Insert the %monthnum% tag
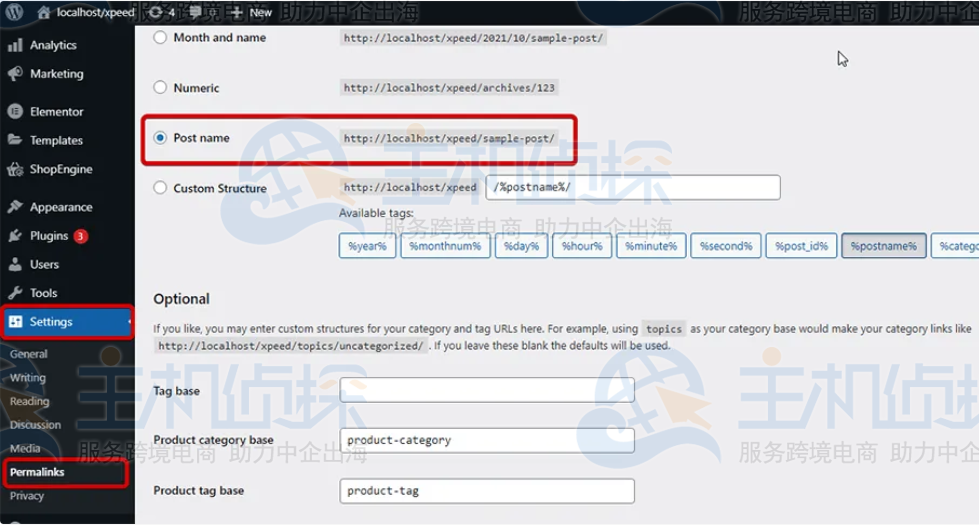This screenshot has height=525, width=979. click(445, 246)
